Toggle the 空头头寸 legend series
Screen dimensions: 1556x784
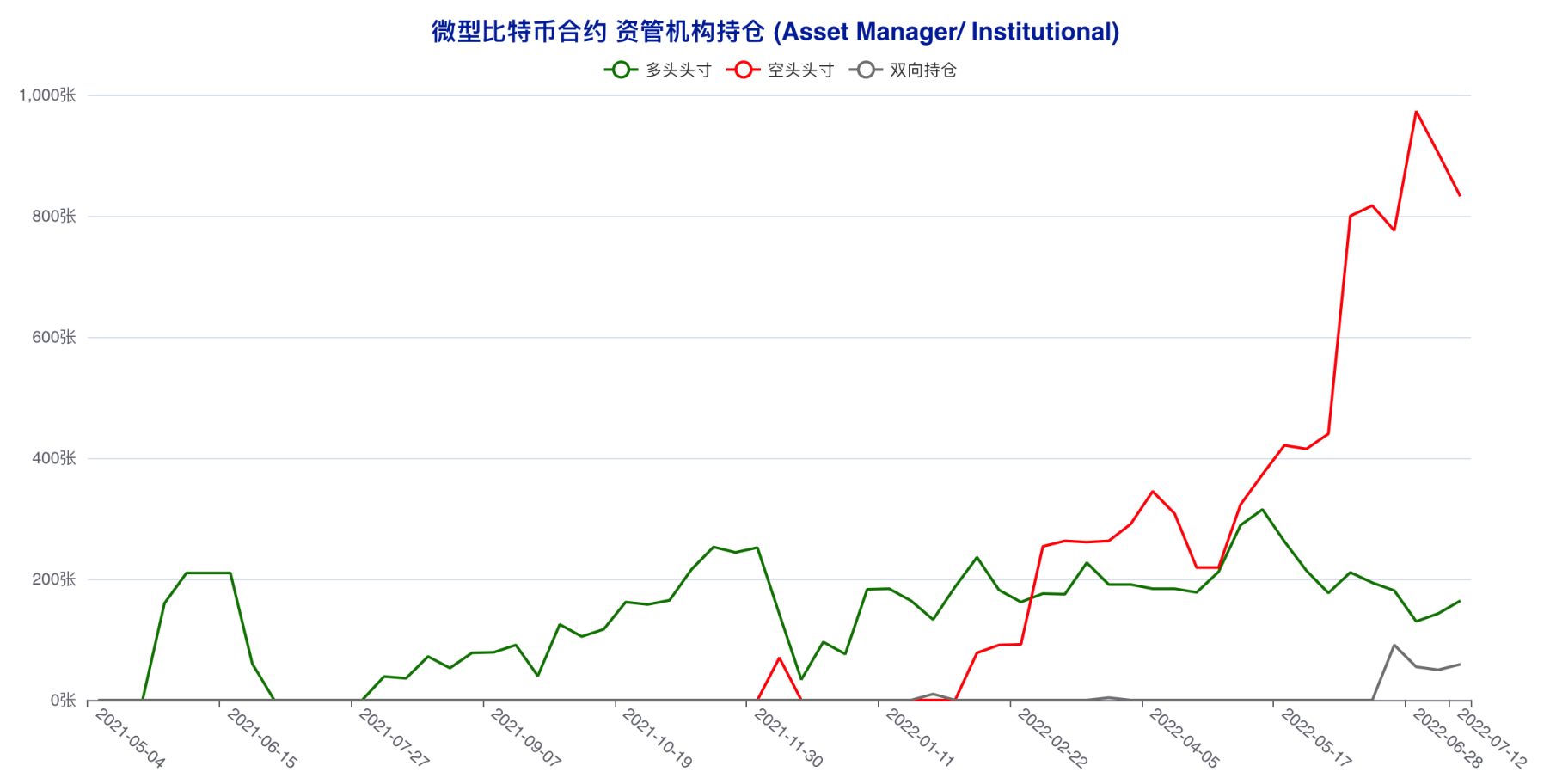click(x=781, y=70)
